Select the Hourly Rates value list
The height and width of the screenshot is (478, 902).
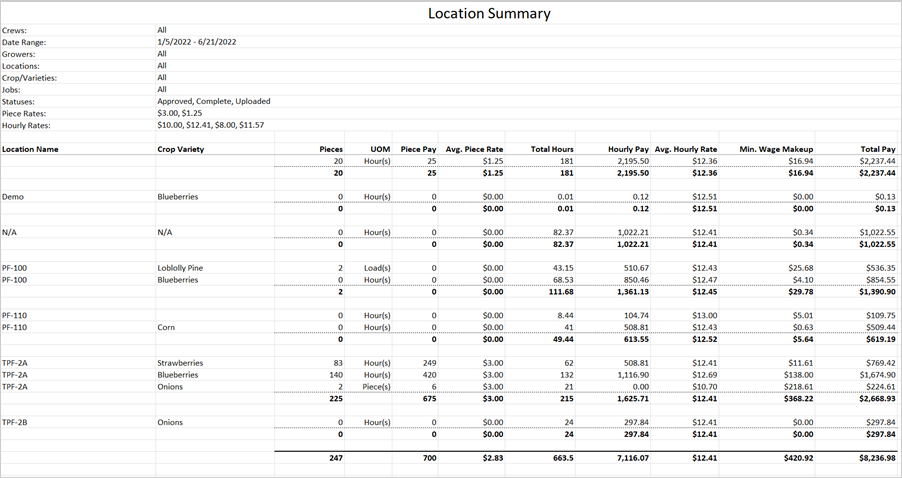pyautogui.click(x=211, y=125)
